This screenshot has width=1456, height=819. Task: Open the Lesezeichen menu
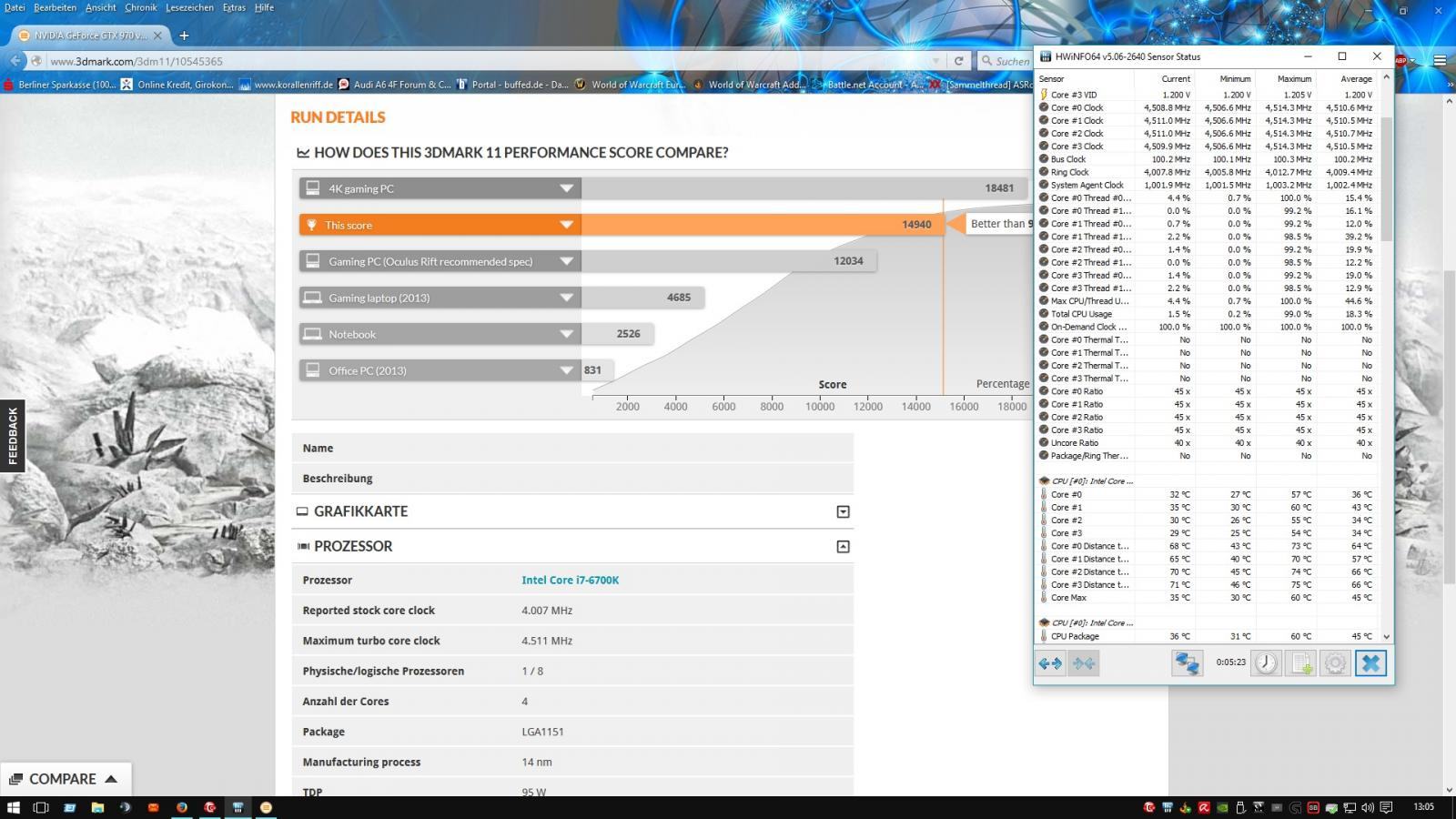click(x=189, y=7)
